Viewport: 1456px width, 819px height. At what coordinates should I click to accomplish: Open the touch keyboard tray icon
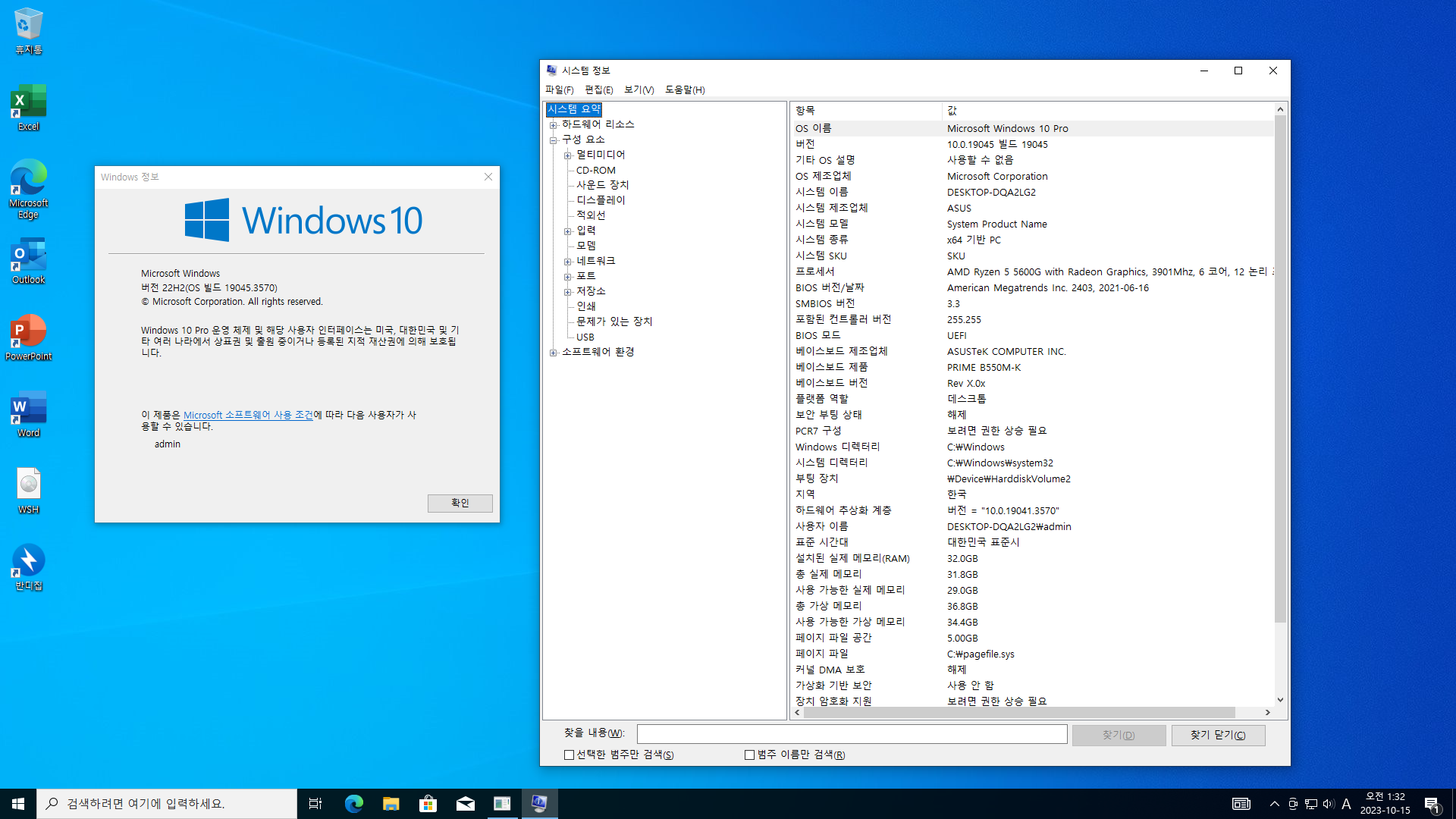tap(1241, 804)
